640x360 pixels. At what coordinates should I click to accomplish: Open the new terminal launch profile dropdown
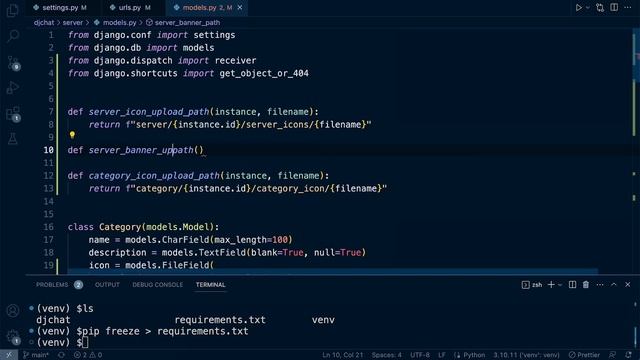coord(560,284)
